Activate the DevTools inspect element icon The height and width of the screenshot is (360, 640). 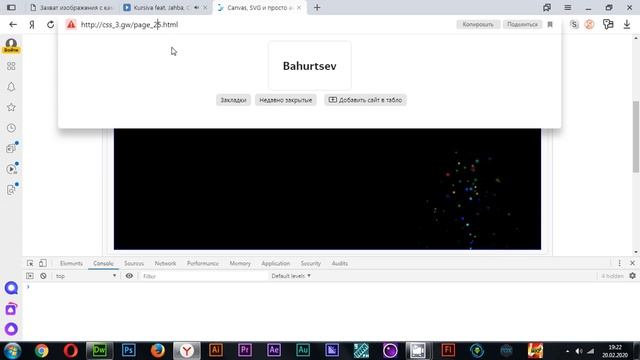(30, 263)
